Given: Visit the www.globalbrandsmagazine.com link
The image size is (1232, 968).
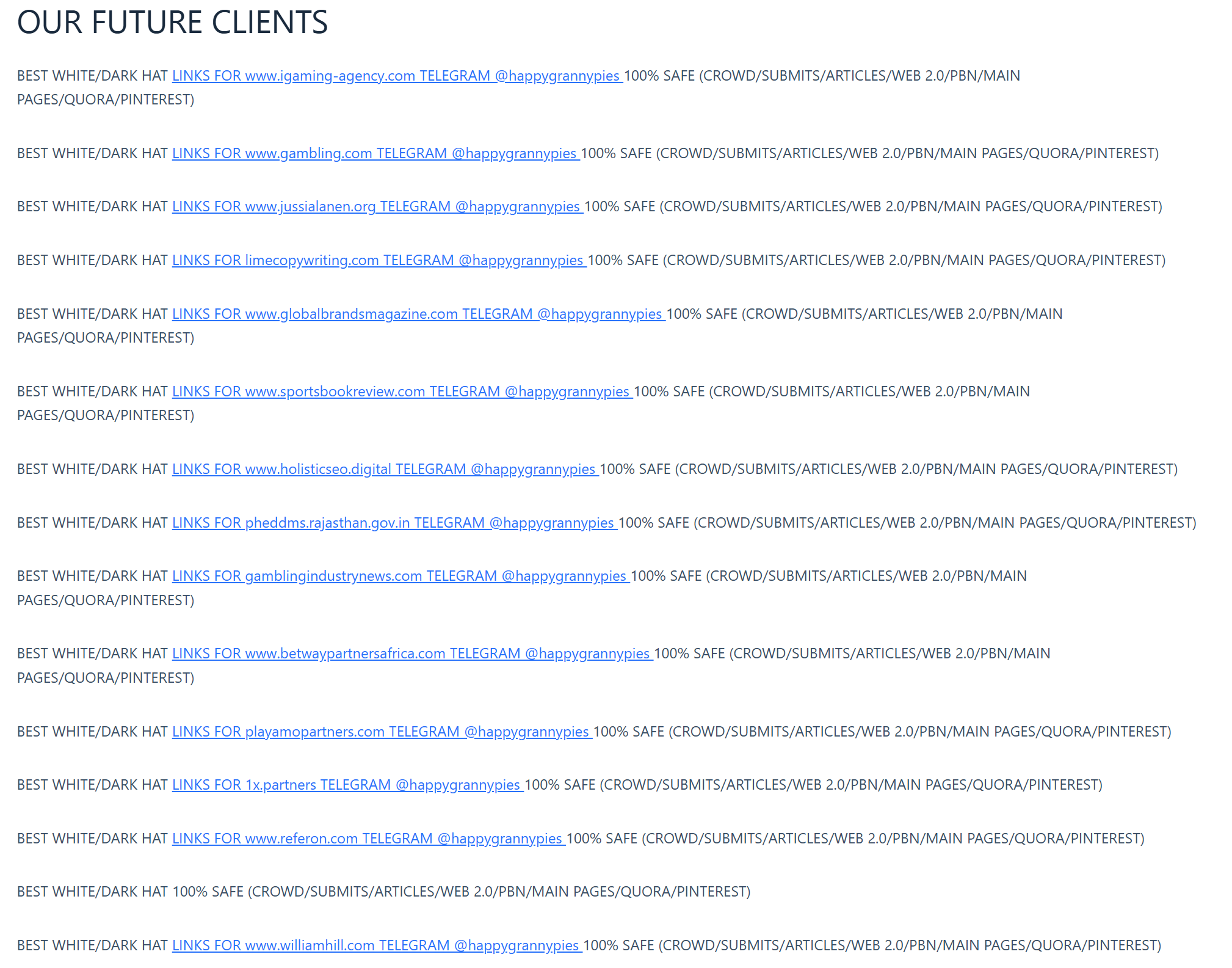Looking at the screenshot, I should click(419, 314).
